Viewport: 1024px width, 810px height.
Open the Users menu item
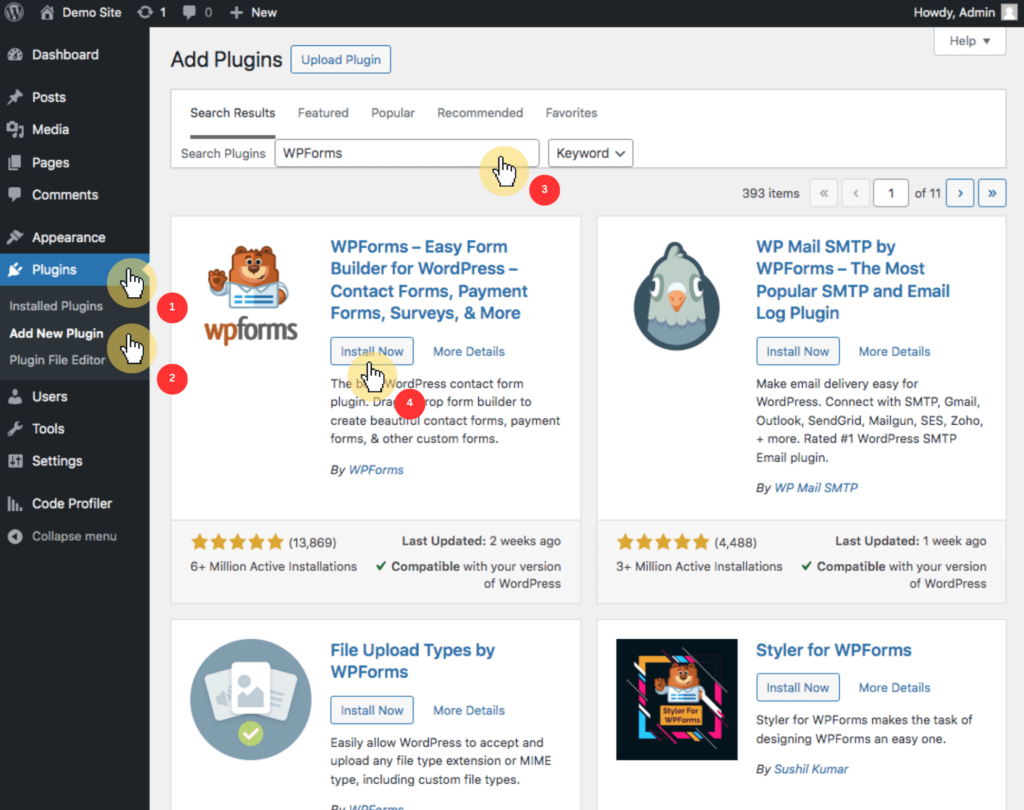(50, 397)
